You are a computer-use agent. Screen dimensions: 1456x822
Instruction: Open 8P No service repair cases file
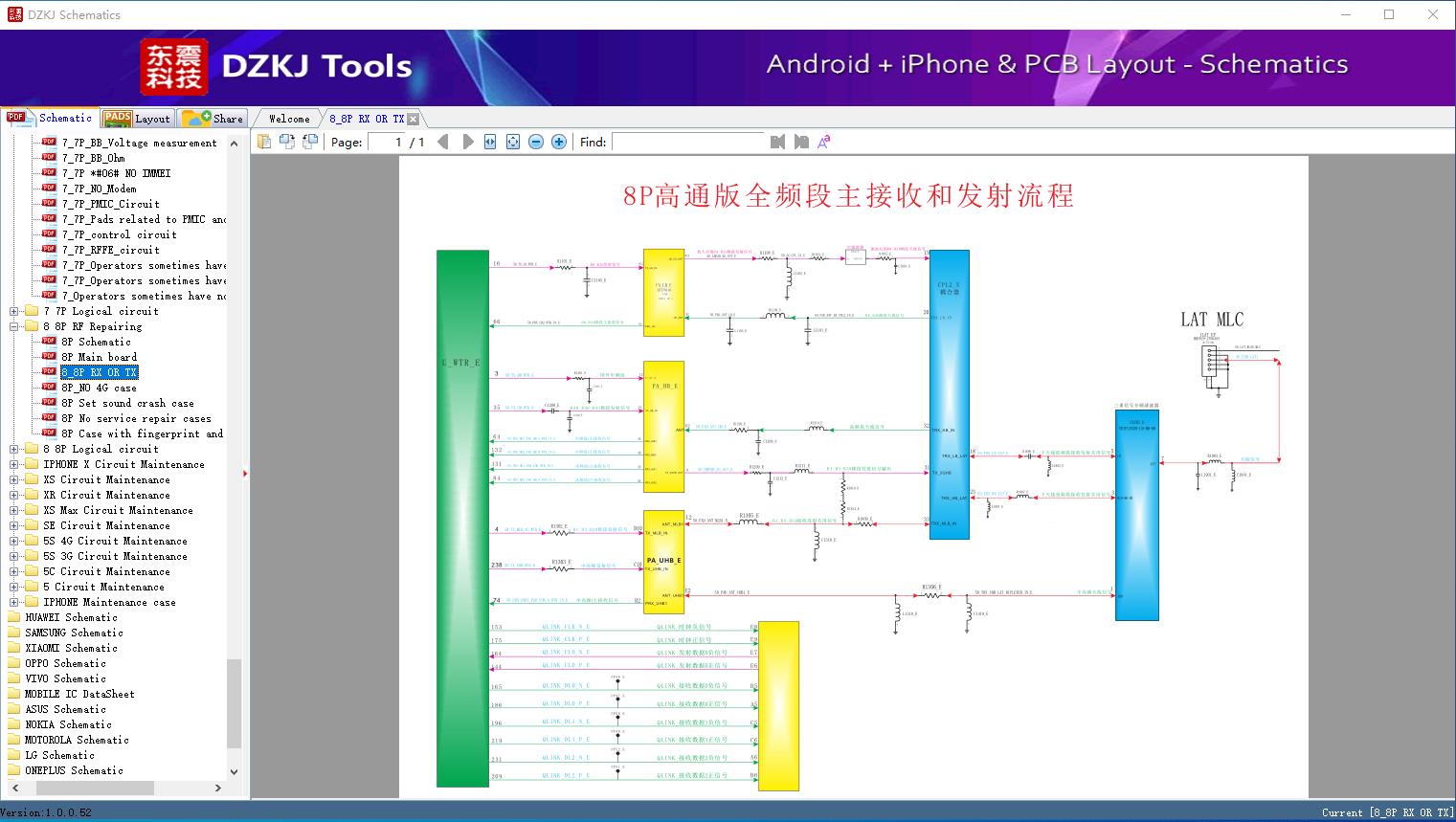tap(136, 418)
